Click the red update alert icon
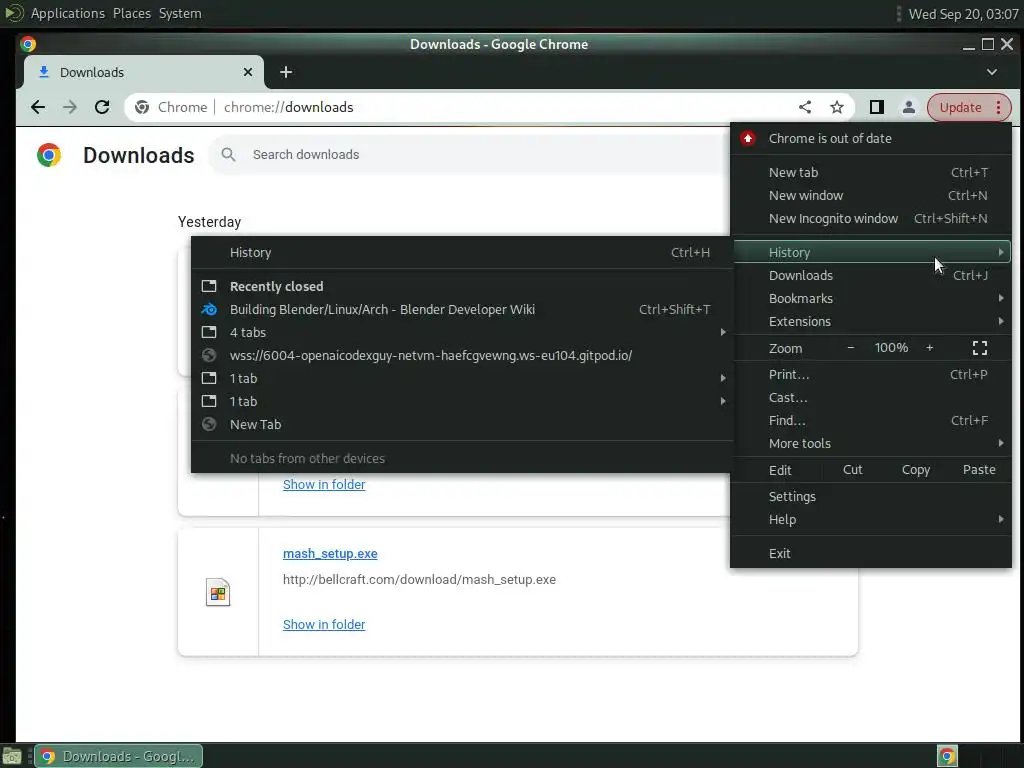The height and width of the screenshot is (768, 1024). pos(748,138)
